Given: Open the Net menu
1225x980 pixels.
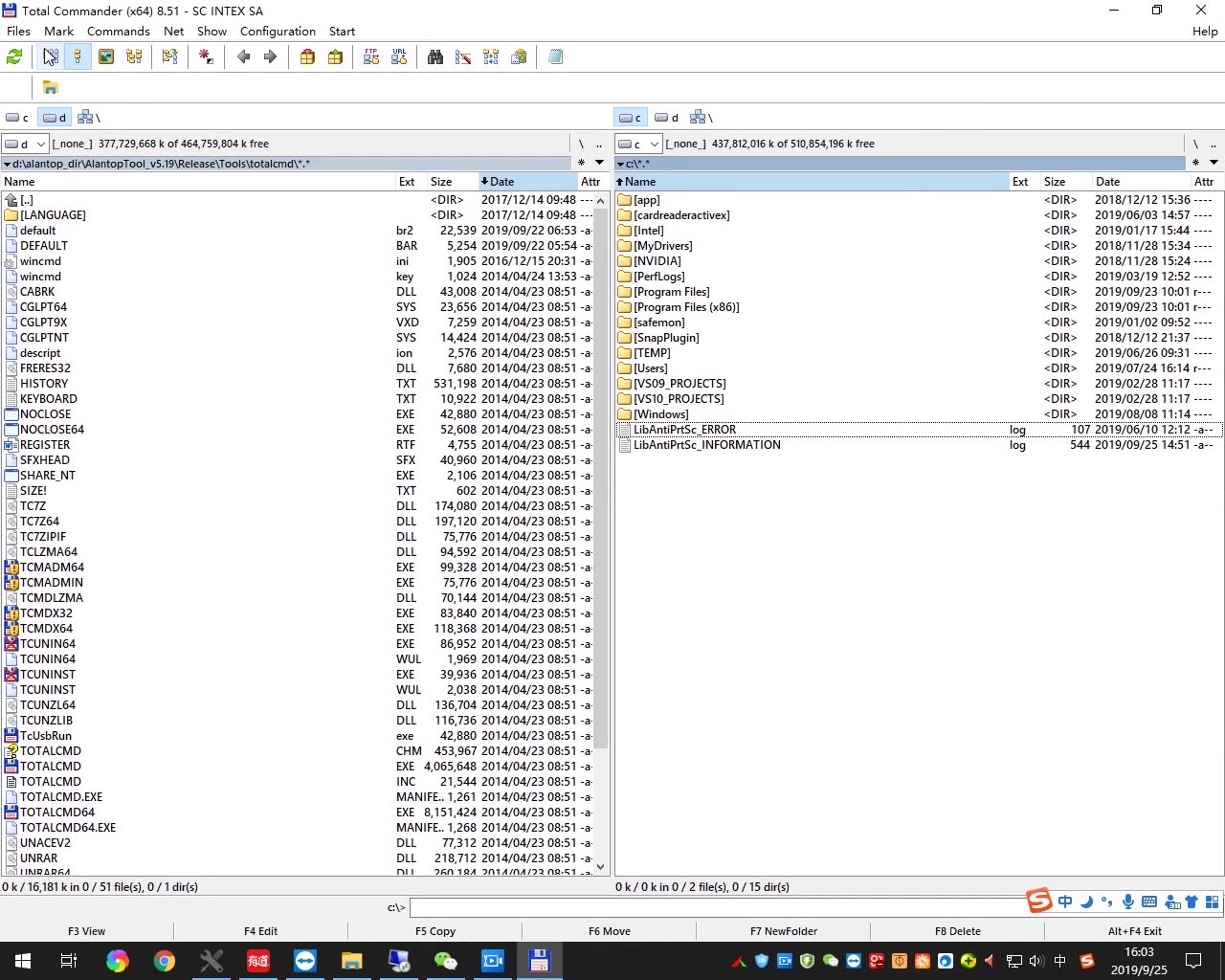Looking at the screenshot, I should coord(173,31).
